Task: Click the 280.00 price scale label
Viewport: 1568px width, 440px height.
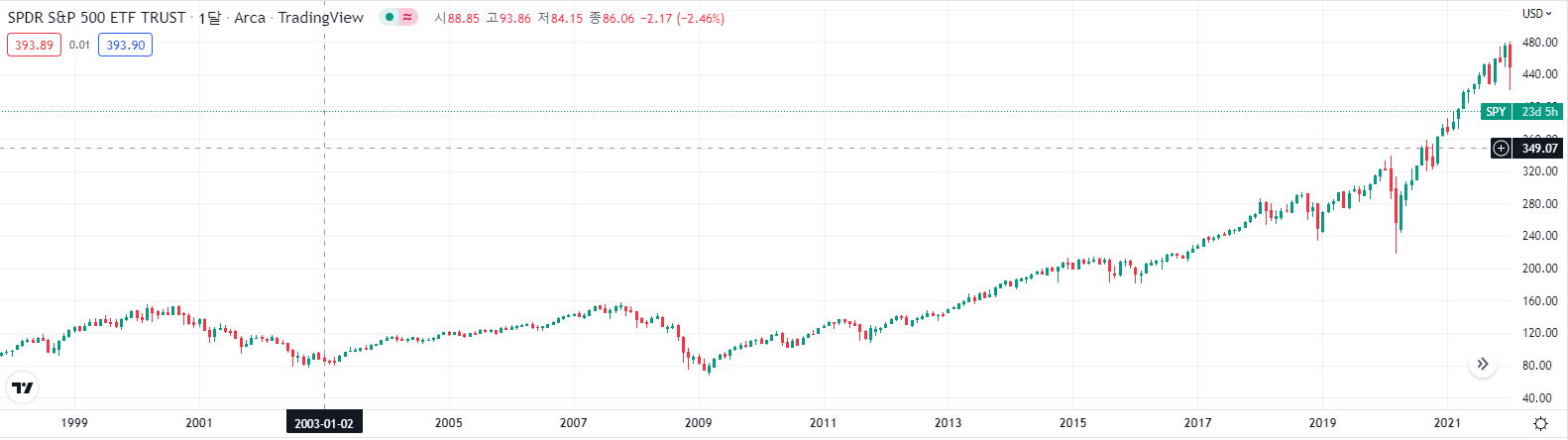Action: [1540, 204]
